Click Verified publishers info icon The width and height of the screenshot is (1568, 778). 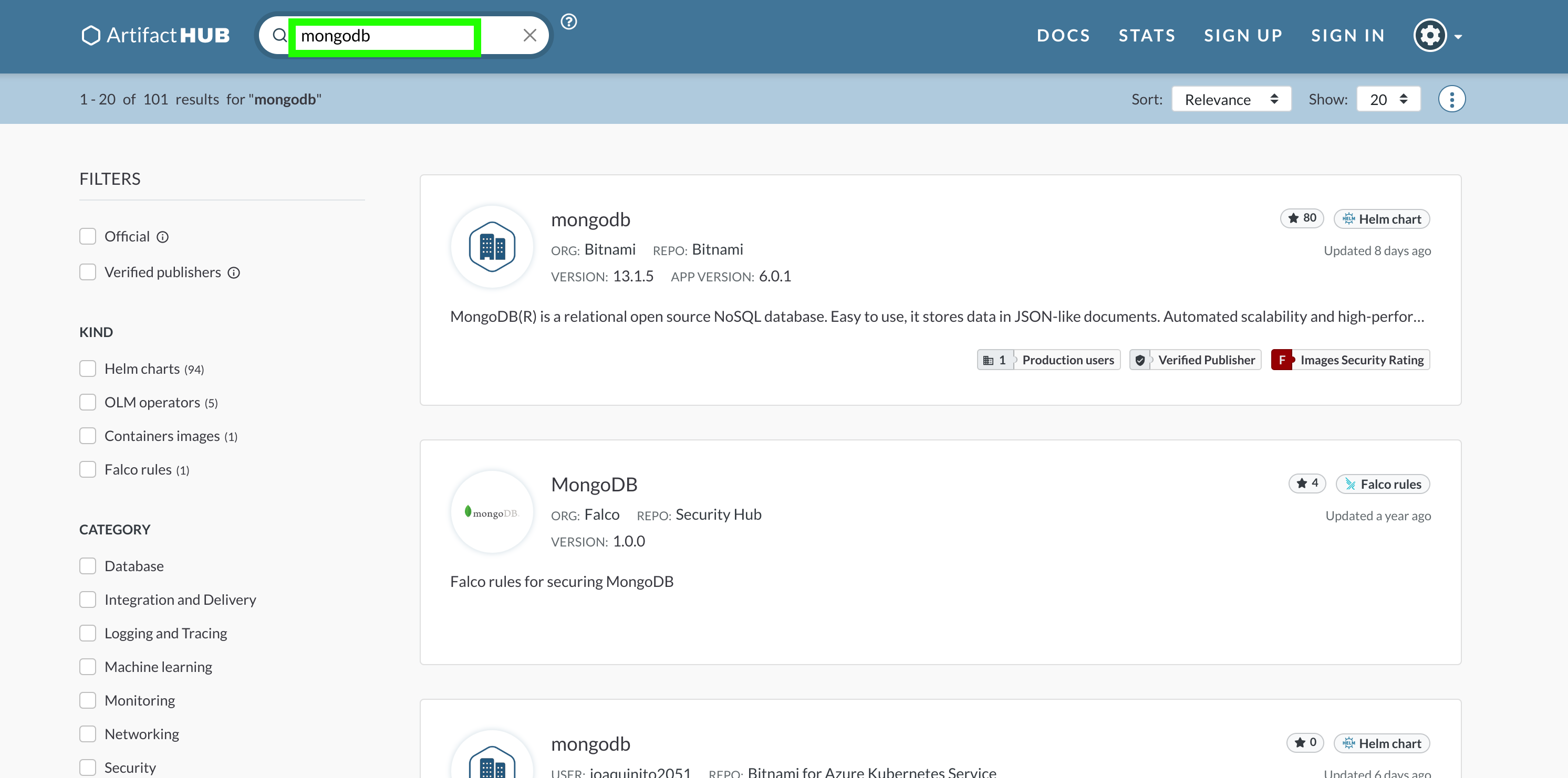234,272
